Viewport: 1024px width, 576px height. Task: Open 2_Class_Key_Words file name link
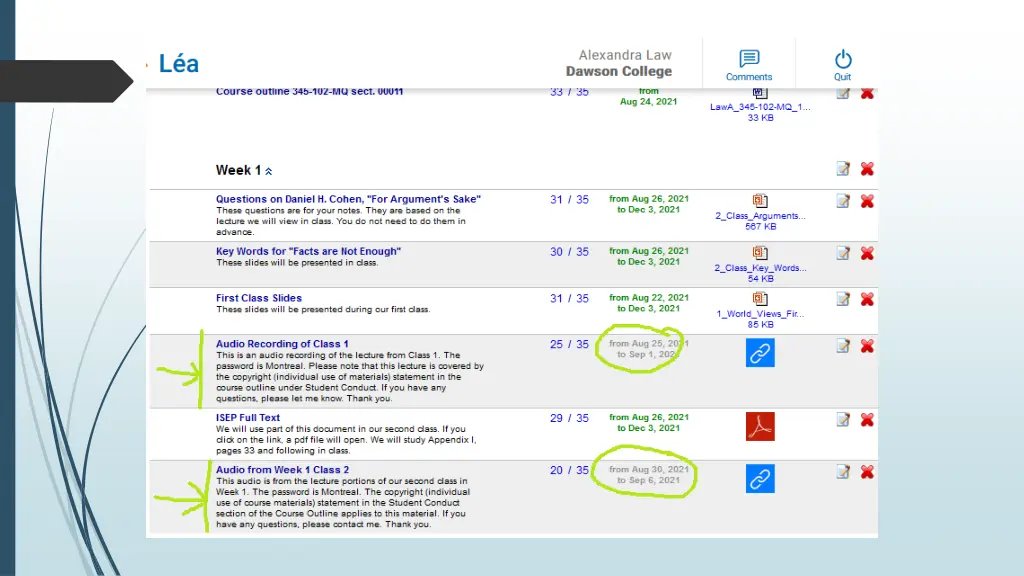(760, 268)
